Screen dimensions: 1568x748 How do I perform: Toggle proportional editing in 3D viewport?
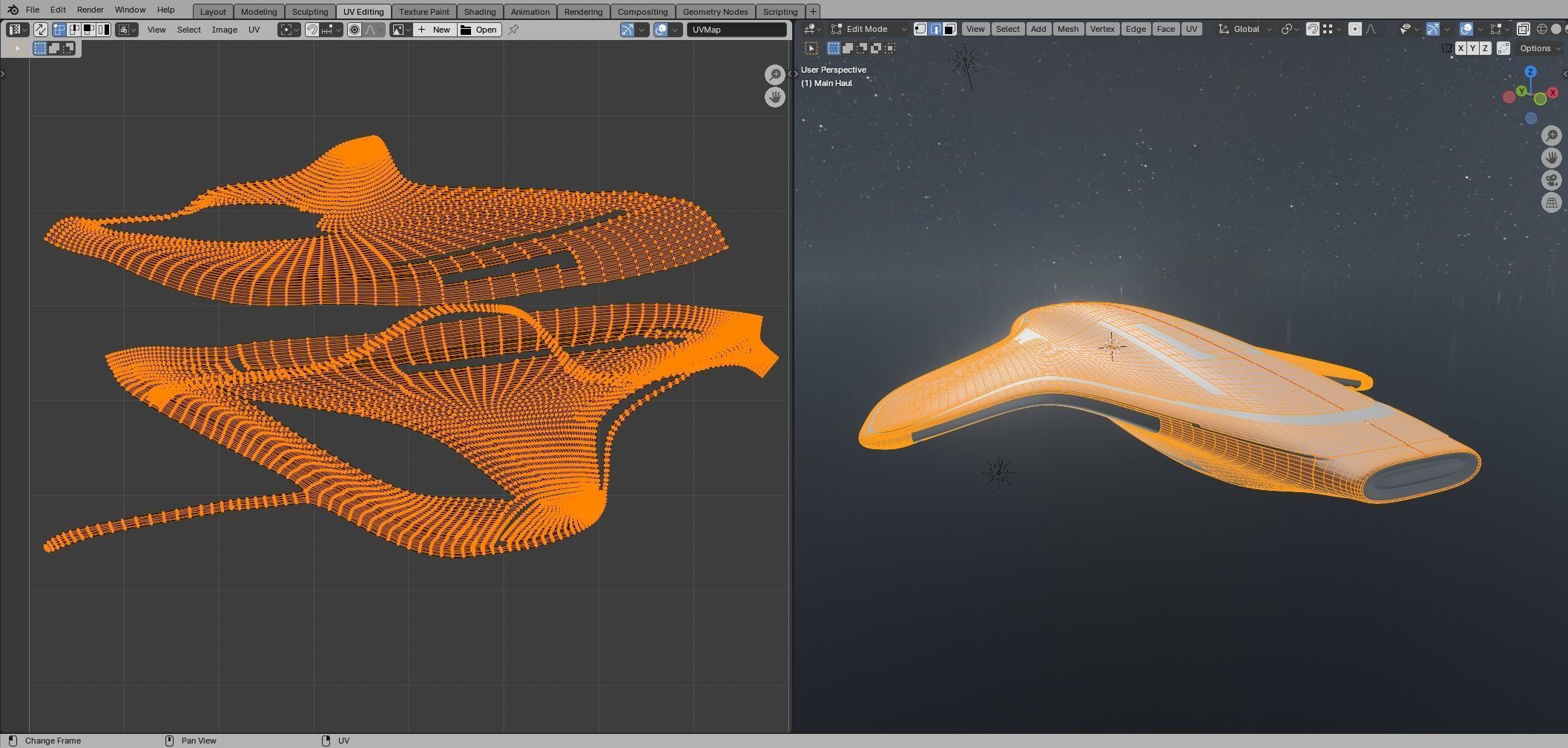(1355, 29)
